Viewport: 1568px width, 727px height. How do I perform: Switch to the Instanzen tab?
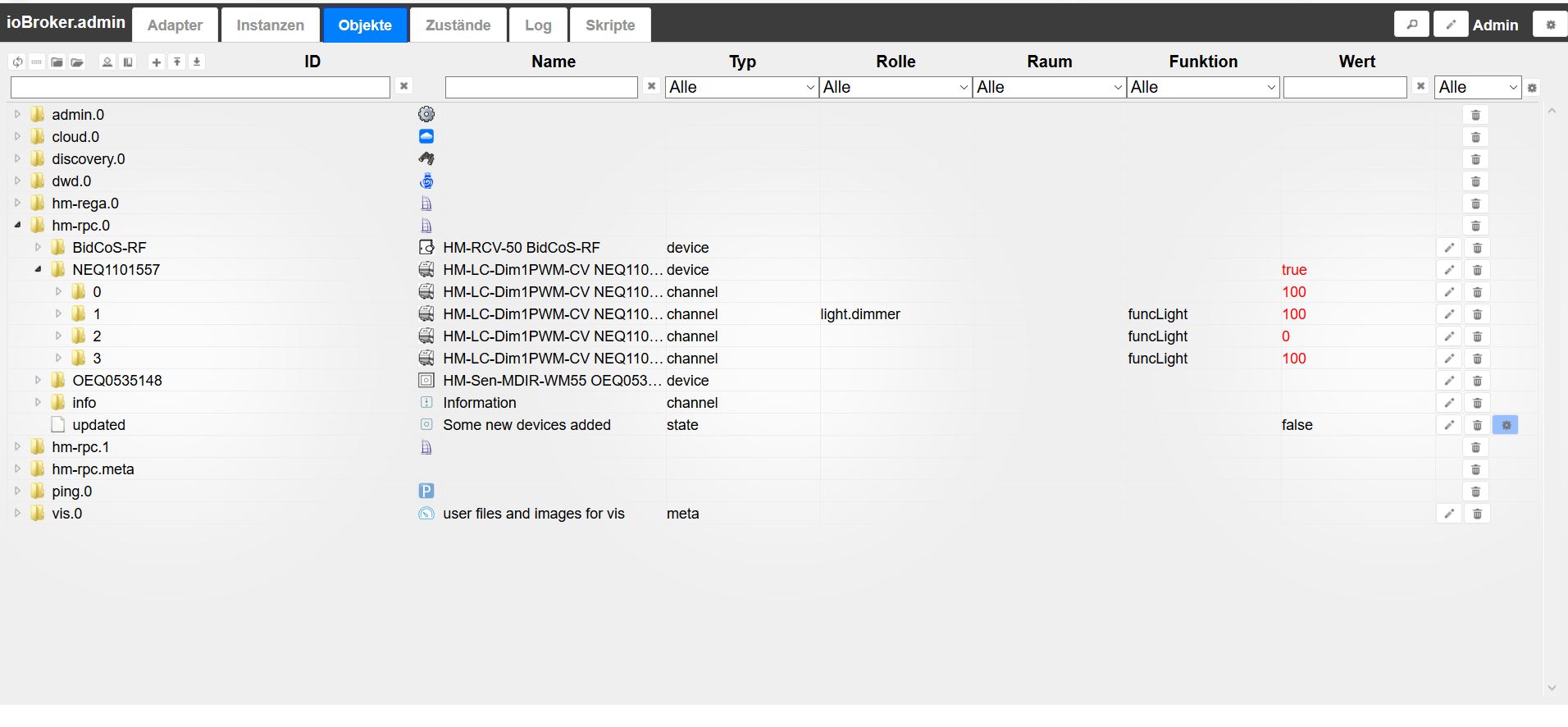[271, 25]
